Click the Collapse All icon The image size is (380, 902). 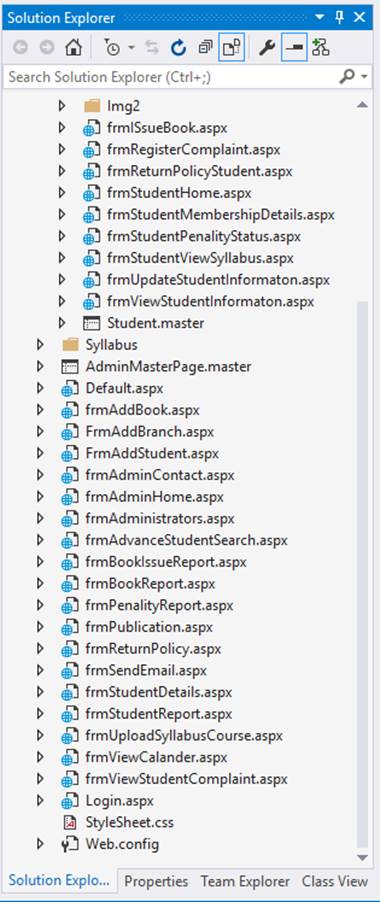pos(205,48)
